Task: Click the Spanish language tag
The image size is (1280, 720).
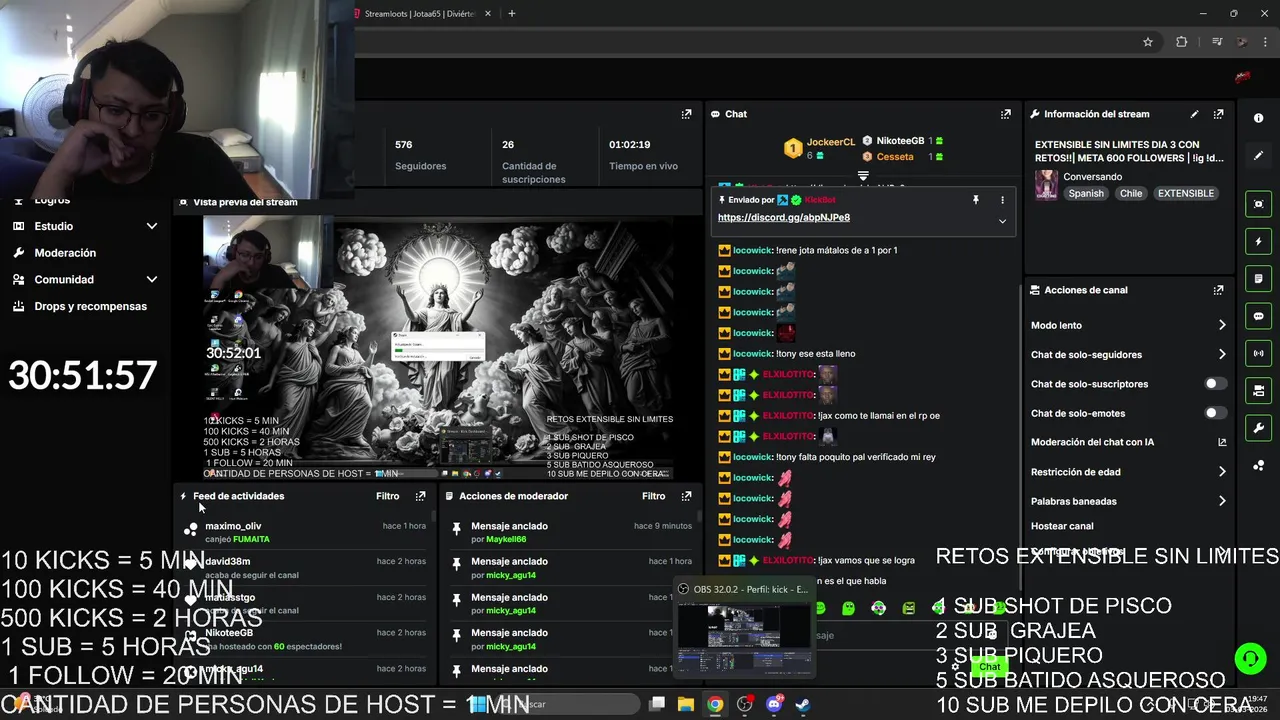Action: click(1086, 194)
